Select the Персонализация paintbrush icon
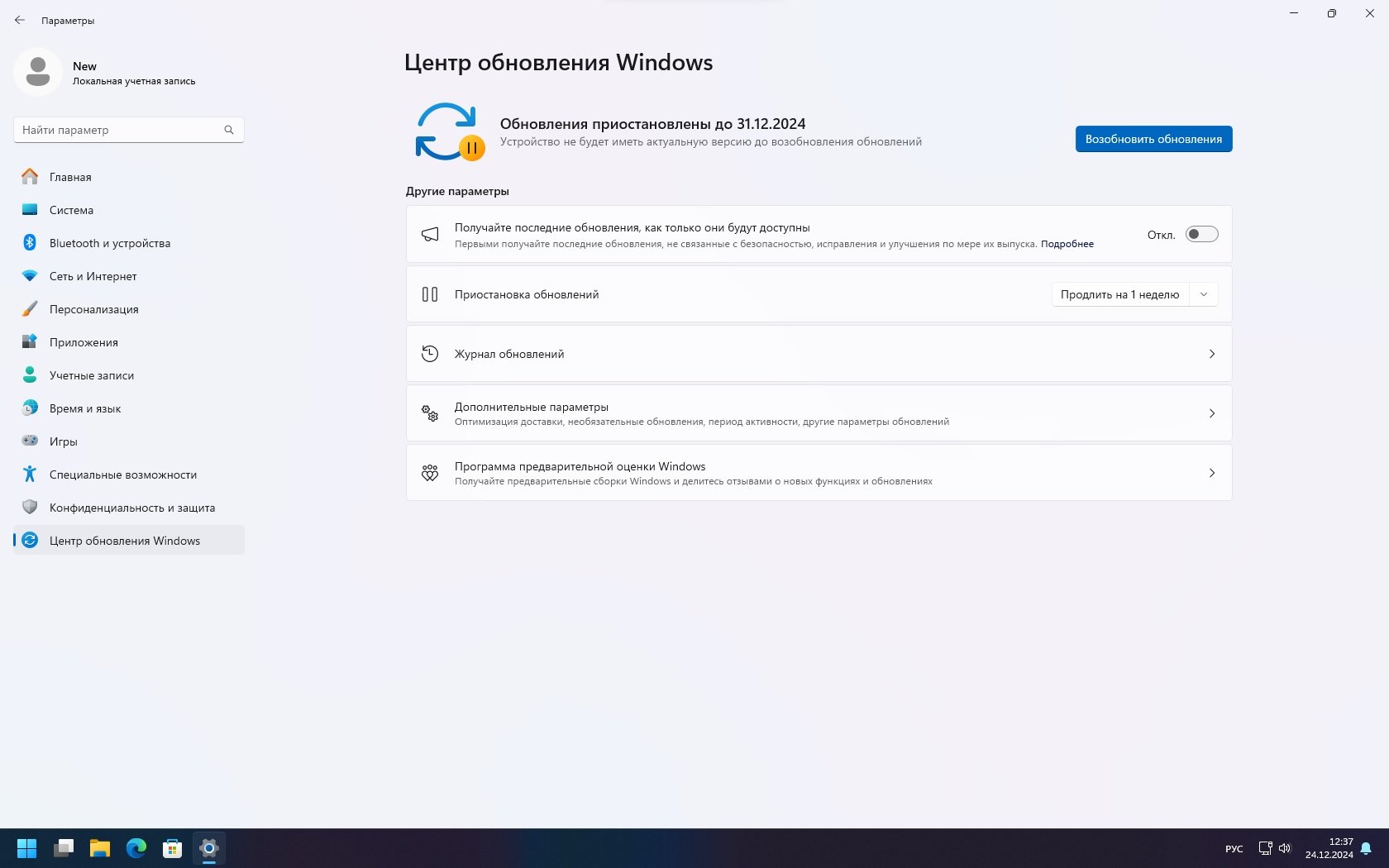 30,308
